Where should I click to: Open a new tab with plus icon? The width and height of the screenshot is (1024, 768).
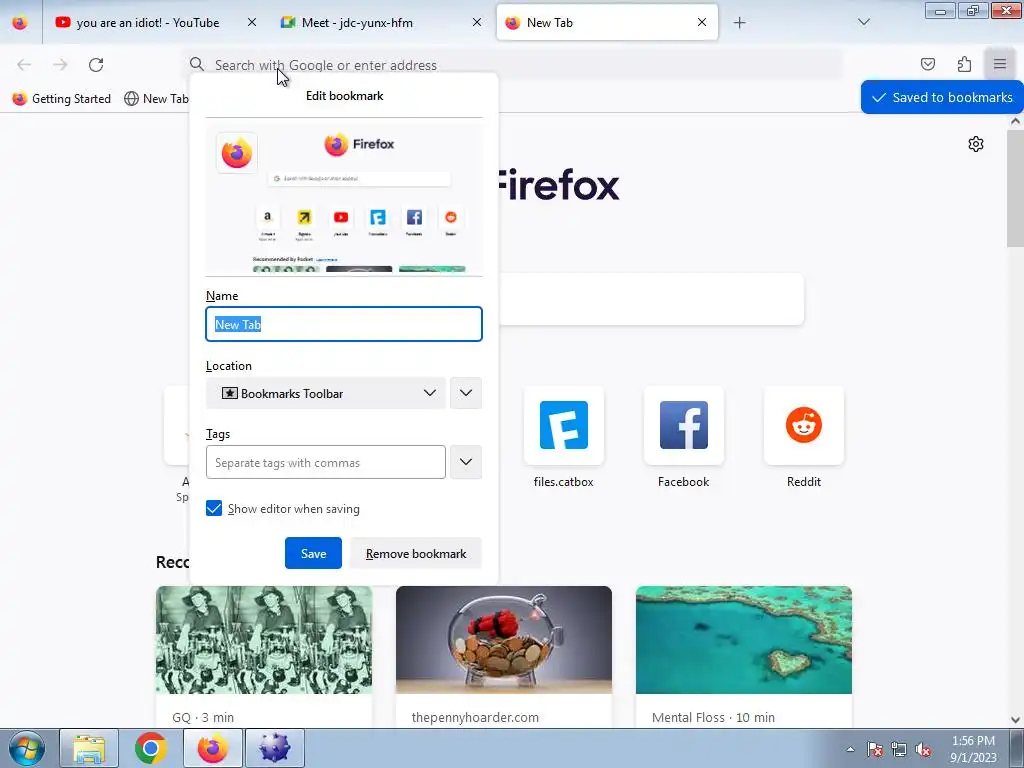coord(739,23)
